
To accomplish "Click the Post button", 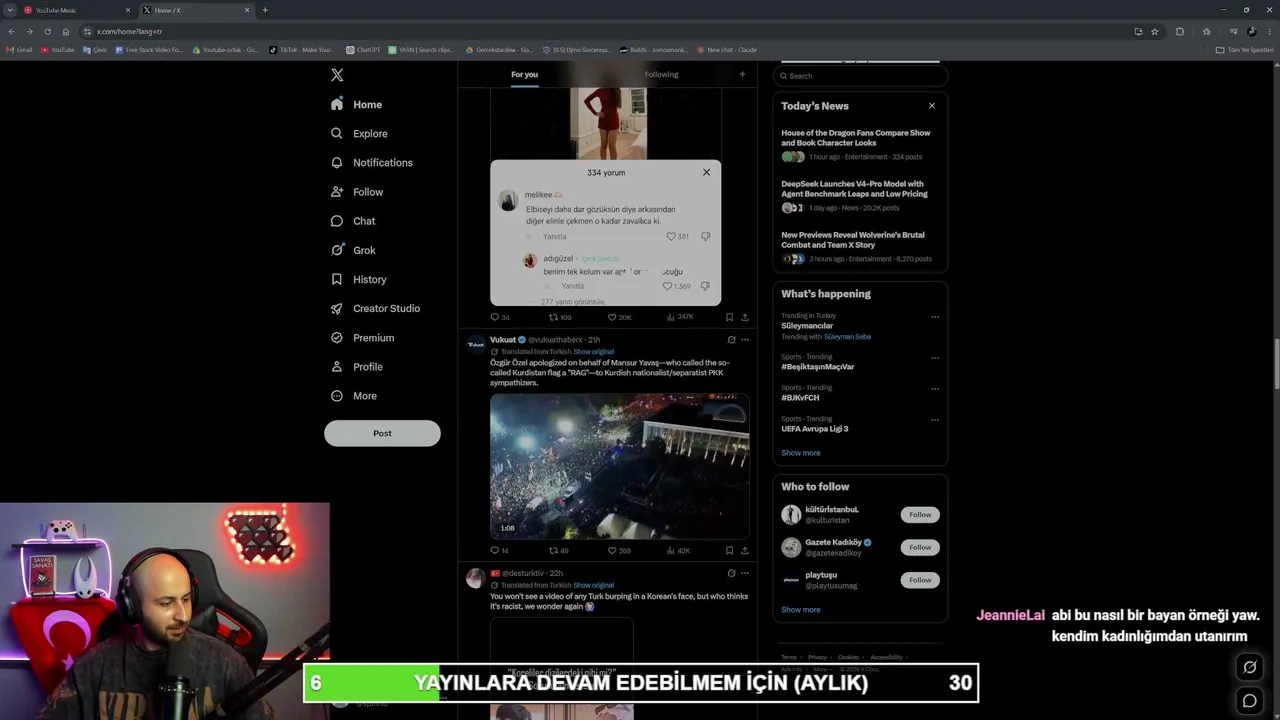I will click(382, 433).
